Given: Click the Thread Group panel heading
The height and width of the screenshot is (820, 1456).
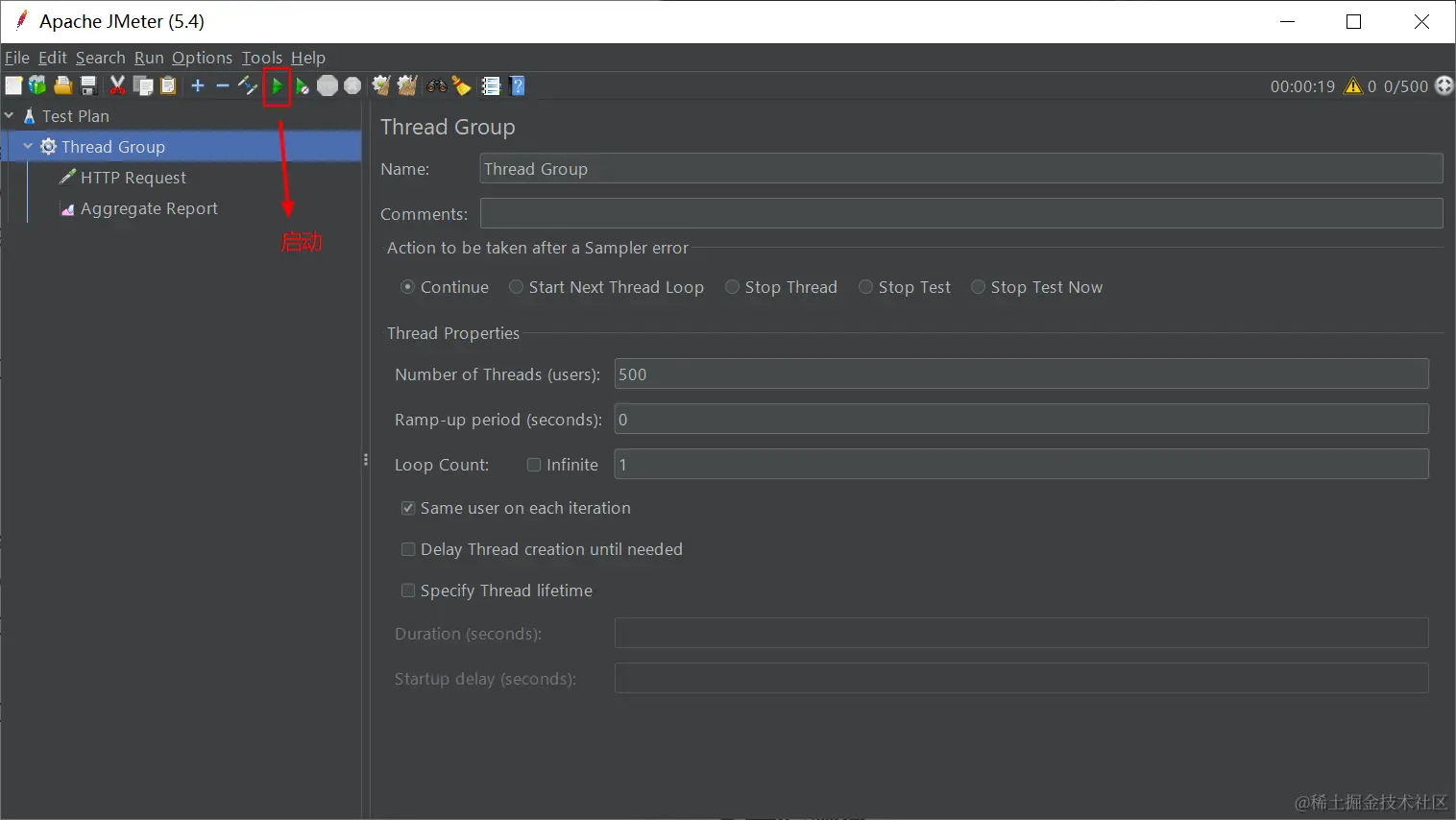Looking at the screenshot, I should 448,127.
